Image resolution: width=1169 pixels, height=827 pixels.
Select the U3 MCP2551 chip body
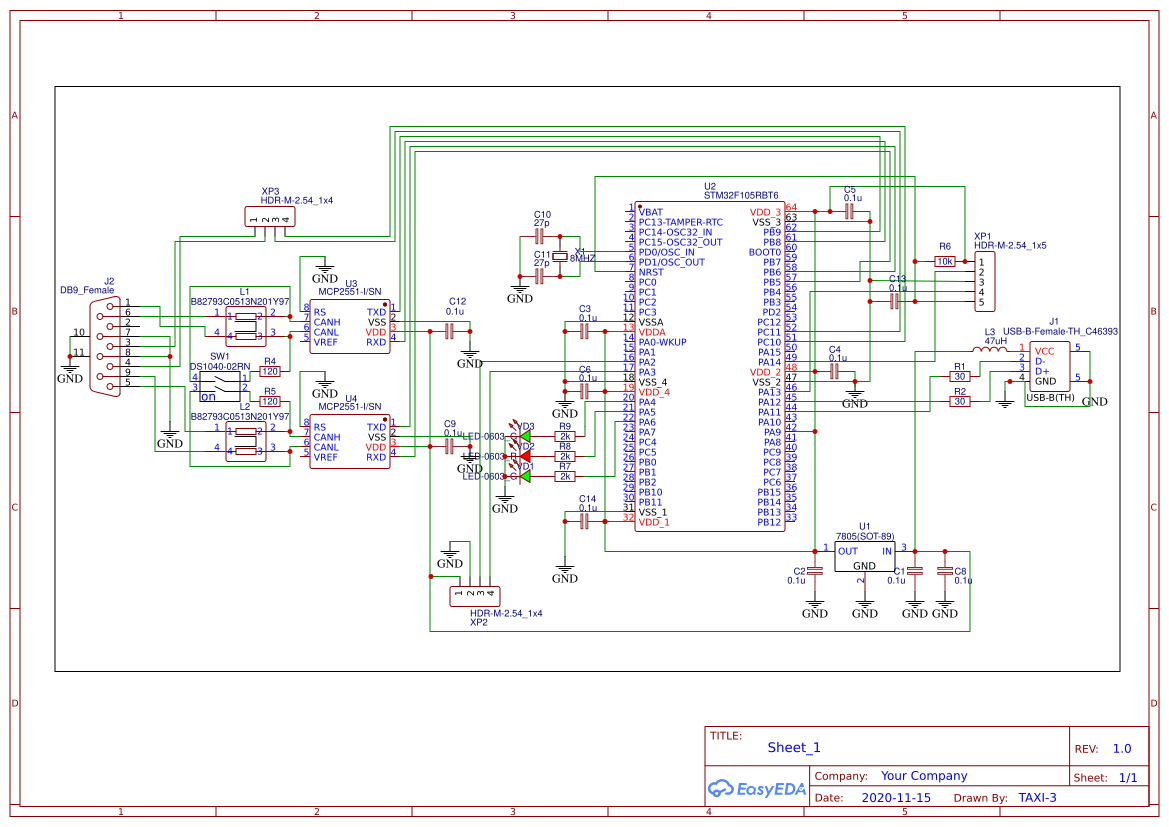350,327
